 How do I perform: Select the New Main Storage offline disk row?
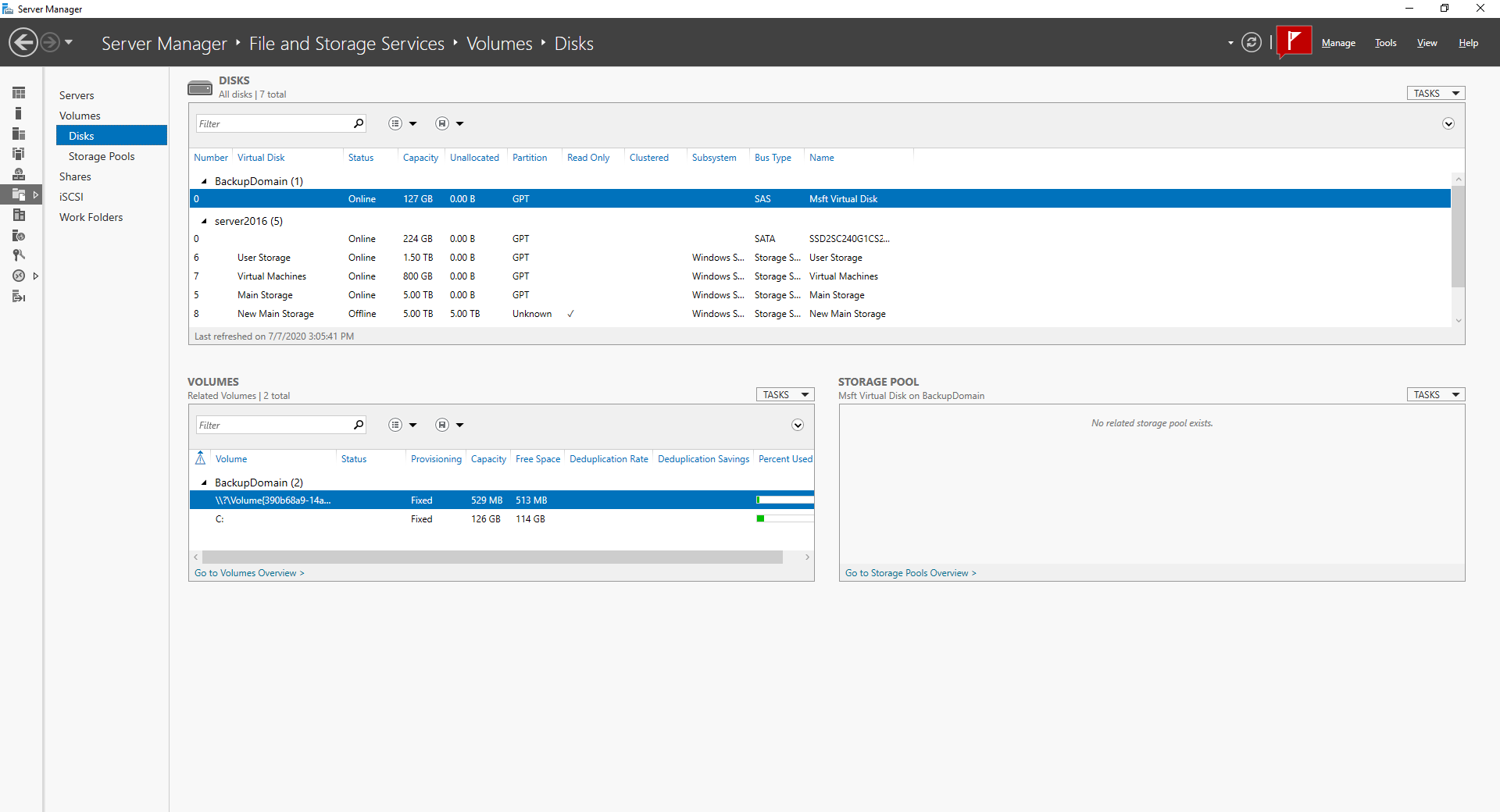[820, 314]
